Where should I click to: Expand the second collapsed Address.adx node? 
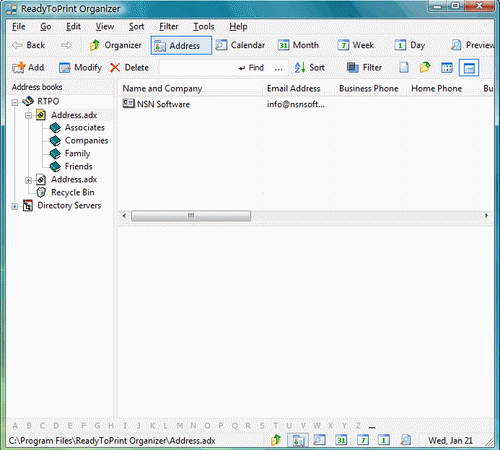29,180
